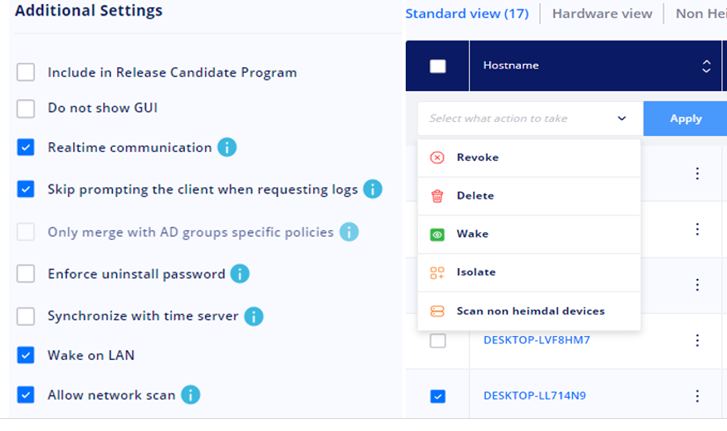Click the trash can Delete icon
This screenshot has width=727, height=431.
click(x=437, y=196)
